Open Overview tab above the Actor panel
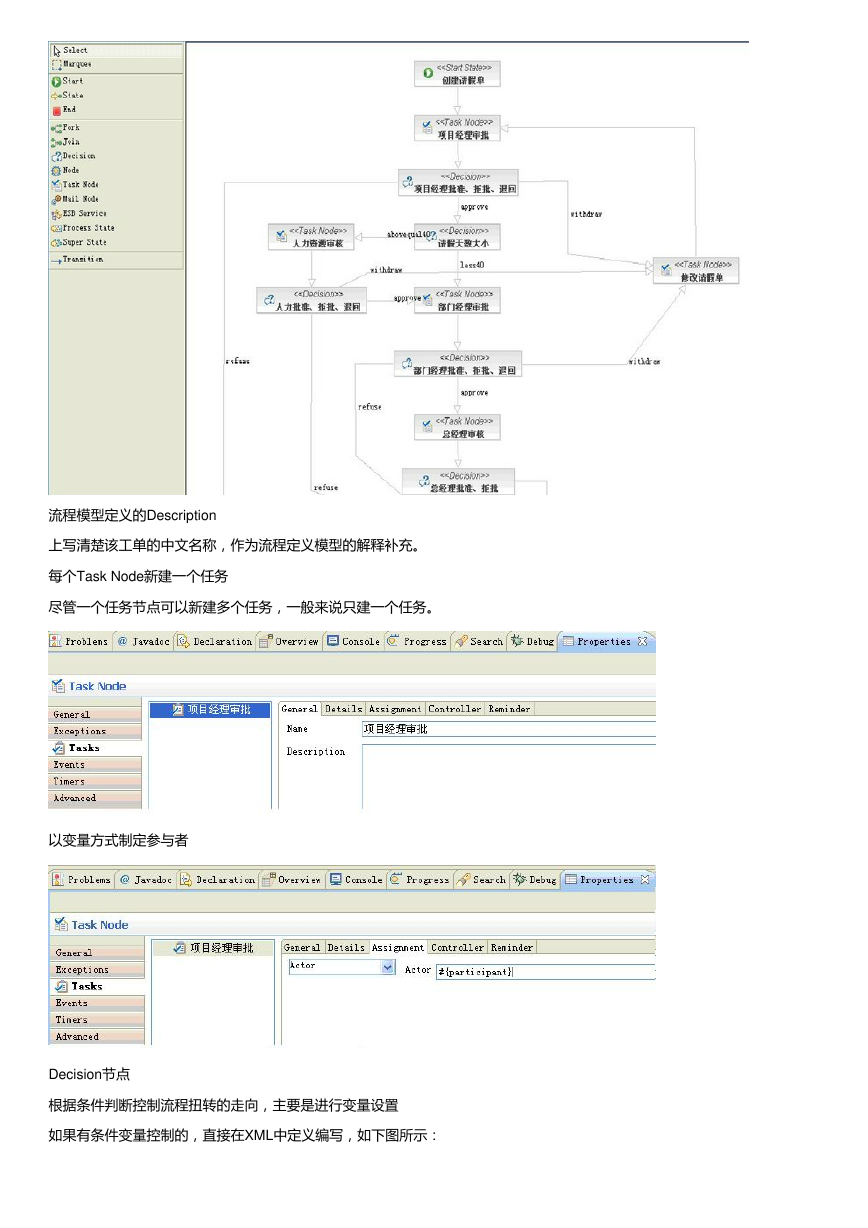 [x=291, y=880]
